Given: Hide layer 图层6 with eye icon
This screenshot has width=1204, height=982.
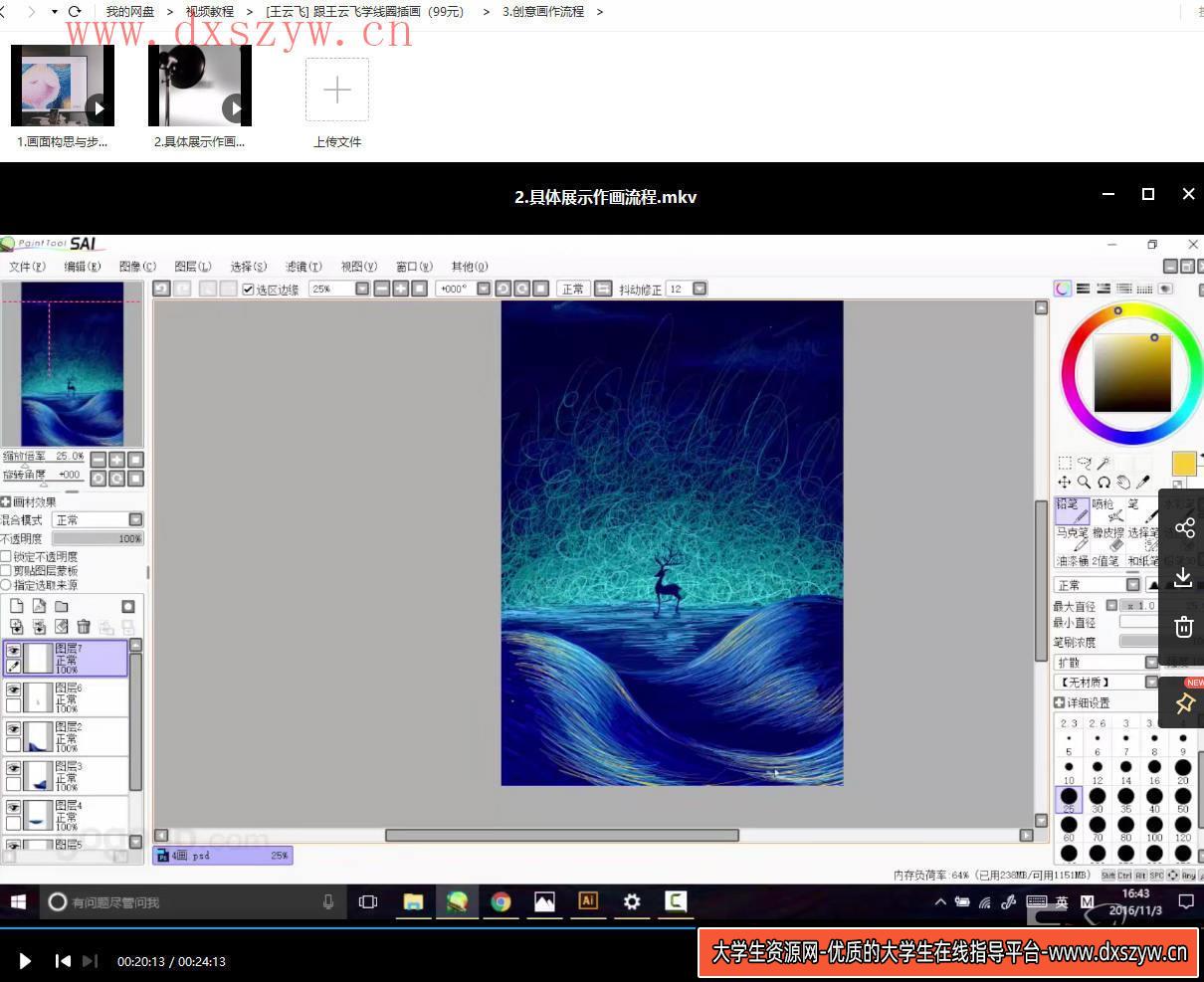Looking at the screenshot, I should [14, 689].
